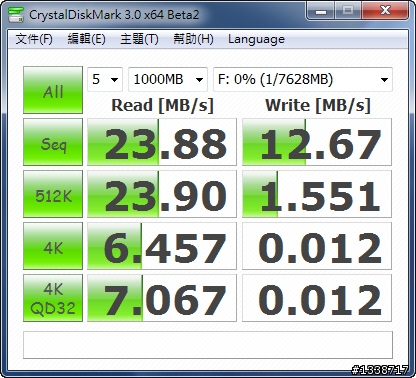This screenshot has height=378, width=416.
Task: Open the 文件(F) menu
Action: [x=34, y=39]
